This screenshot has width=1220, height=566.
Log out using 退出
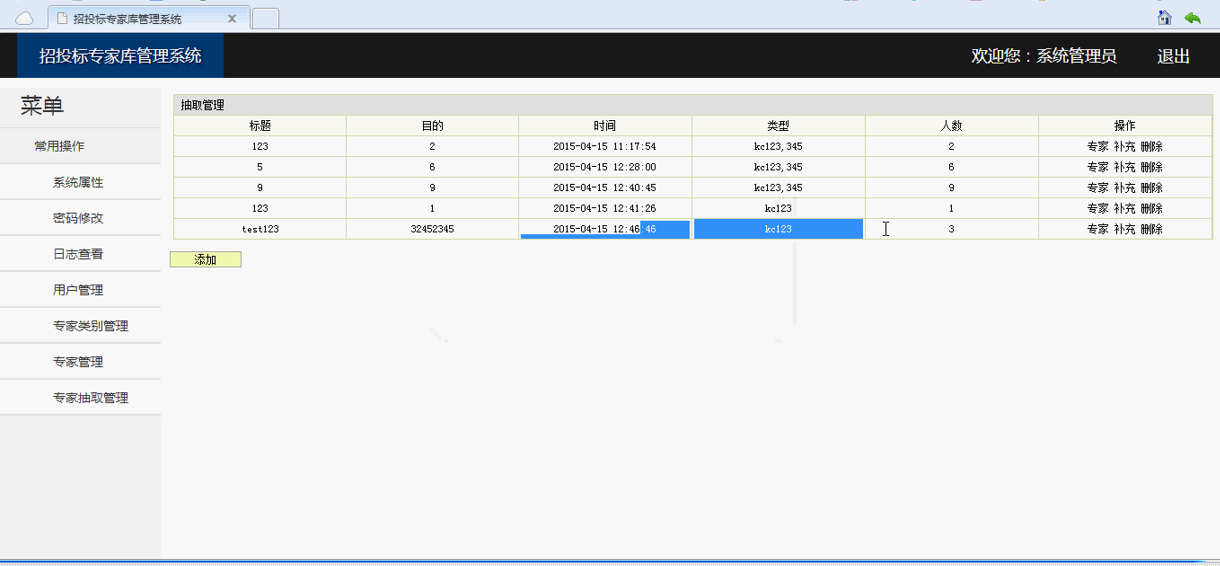[1173, 56]
